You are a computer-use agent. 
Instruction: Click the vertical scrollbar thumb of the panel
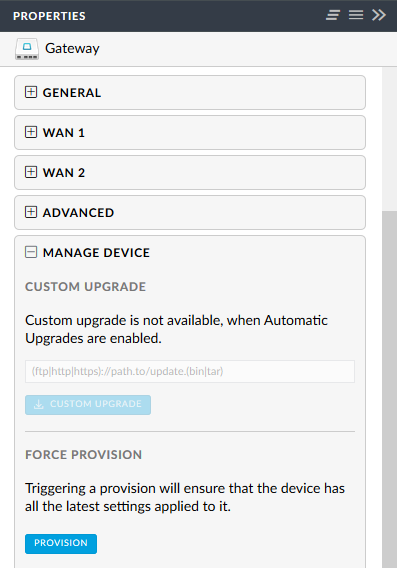coord(389,389)
